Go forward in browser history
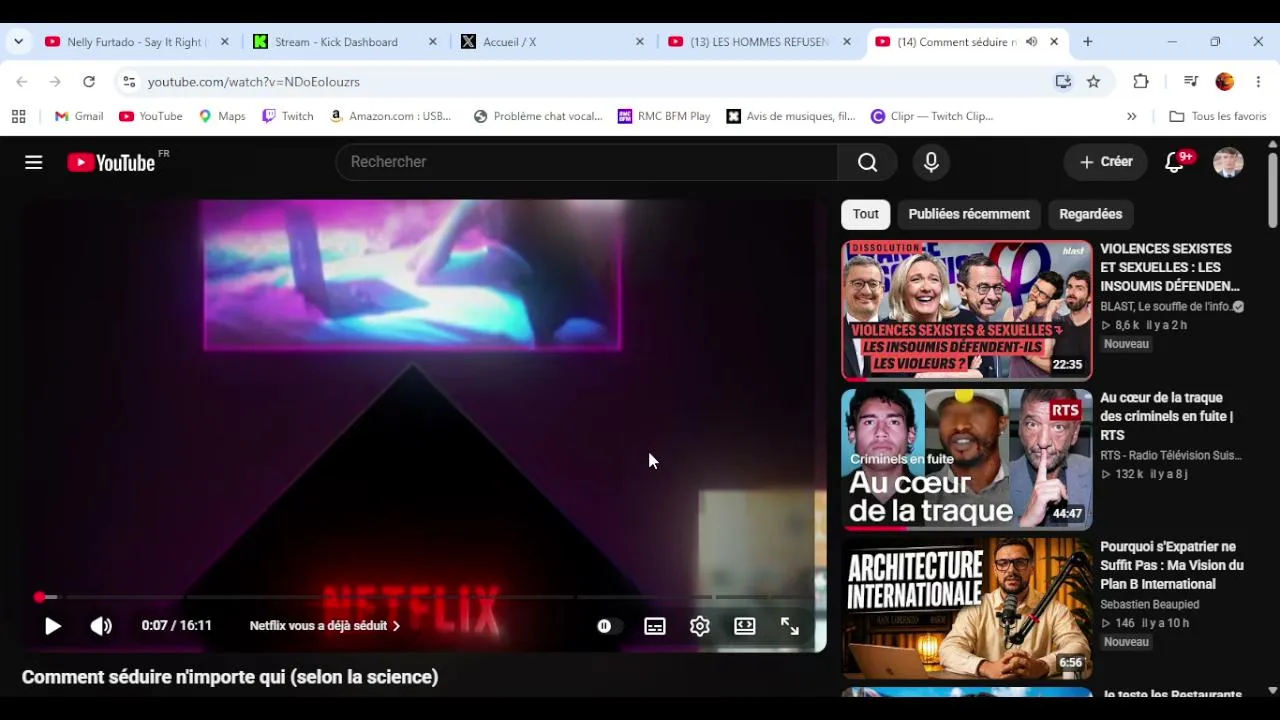The image size is (1280, 720). tap(55, 82)
